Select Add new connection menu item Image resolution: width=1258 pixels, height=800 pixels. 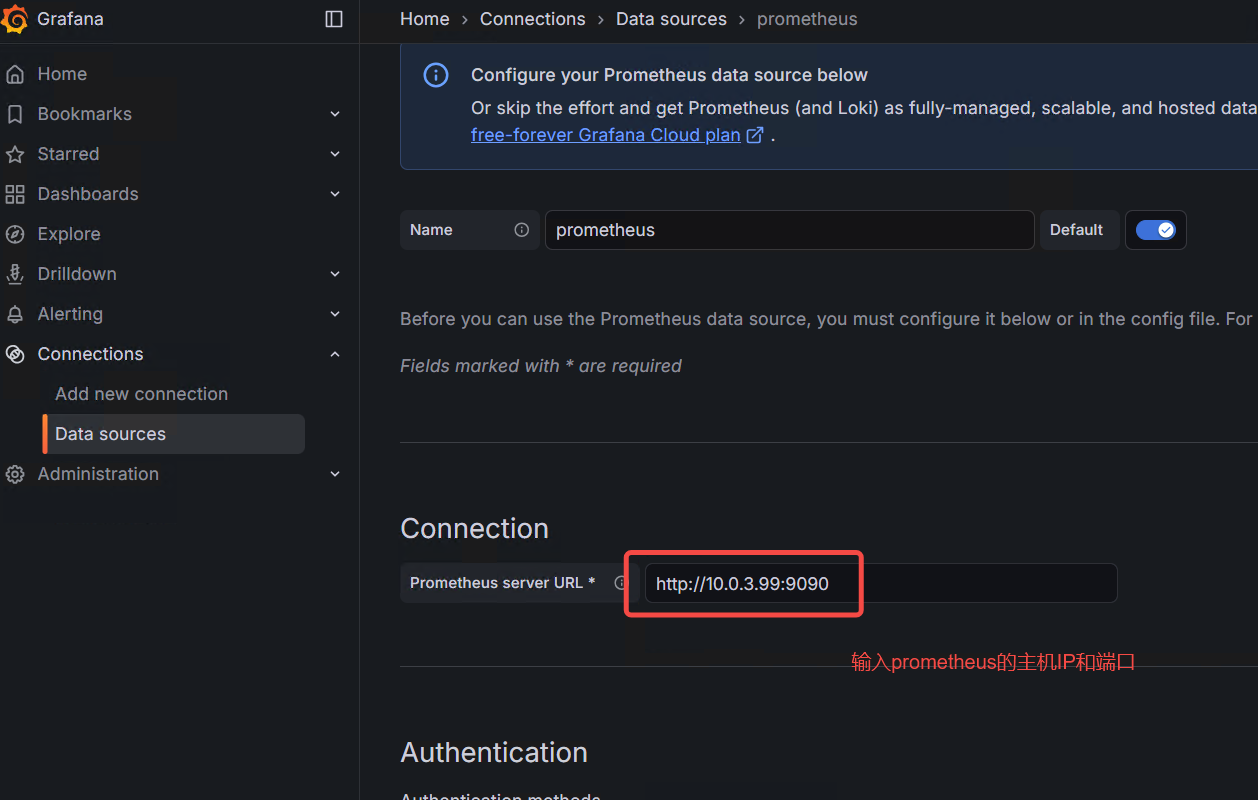point(141,394)
